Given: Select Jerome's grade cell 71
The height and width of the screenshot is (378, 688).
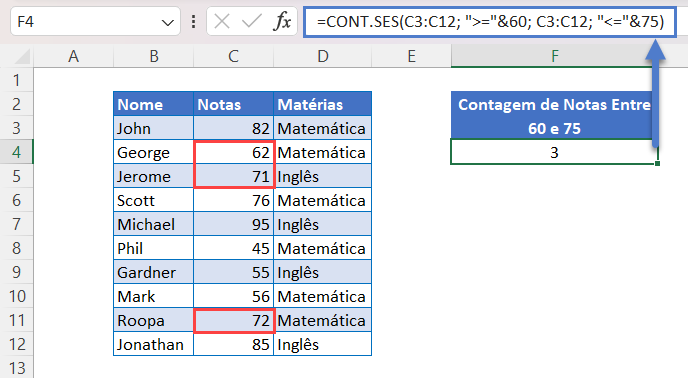Looking at the screenshot, I should click(x=233, y=176).
